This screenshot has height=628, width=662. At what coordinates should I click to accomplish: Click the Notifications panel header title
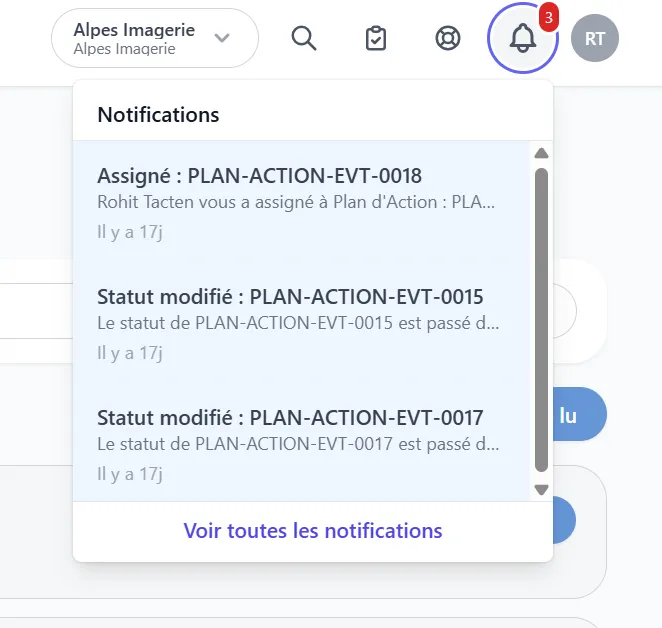click(x=158, y=114)
